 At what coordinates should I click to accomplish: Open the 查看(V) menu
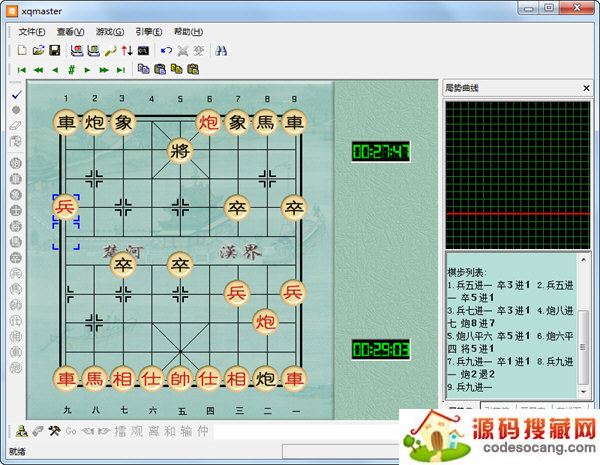[70, 32]
